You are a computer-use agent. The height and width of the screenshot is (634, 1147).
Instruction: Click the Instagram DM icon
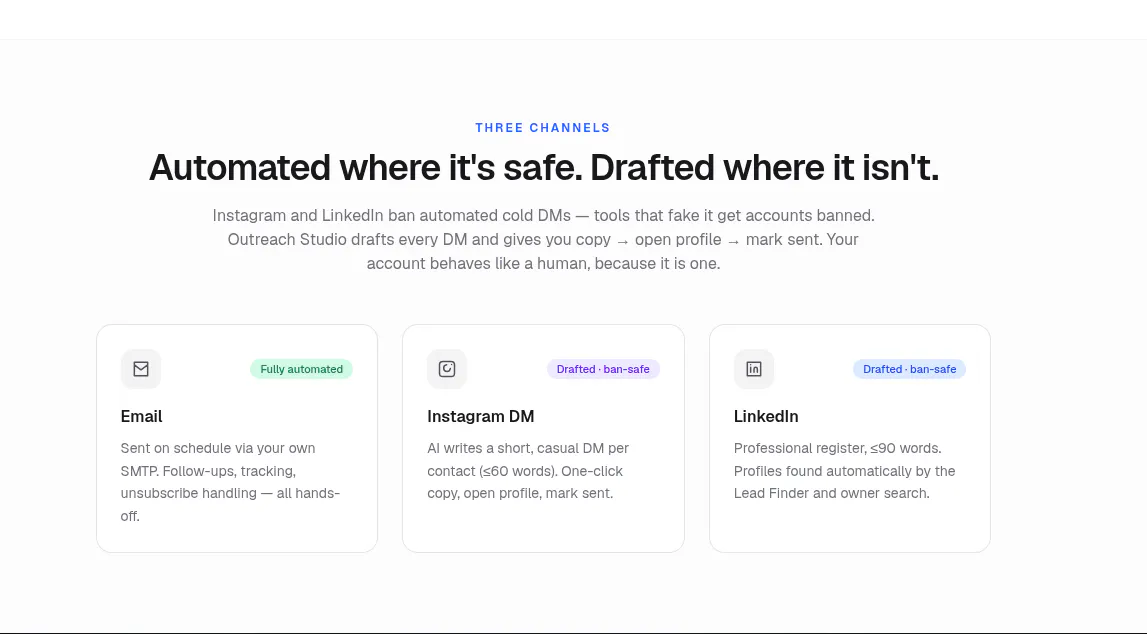pyautogui.click(x=447, y=369)
